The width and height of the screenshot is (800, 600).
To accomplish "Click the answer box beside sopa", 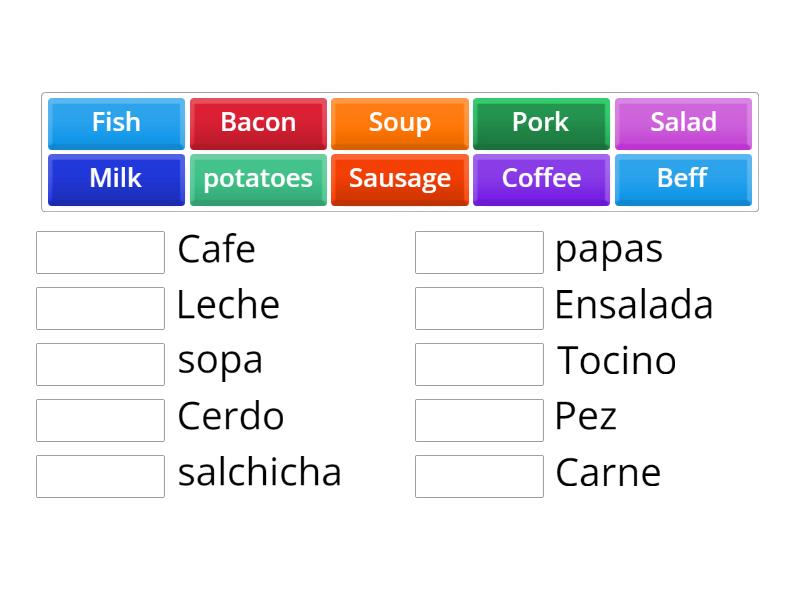I will pos(100,364).
